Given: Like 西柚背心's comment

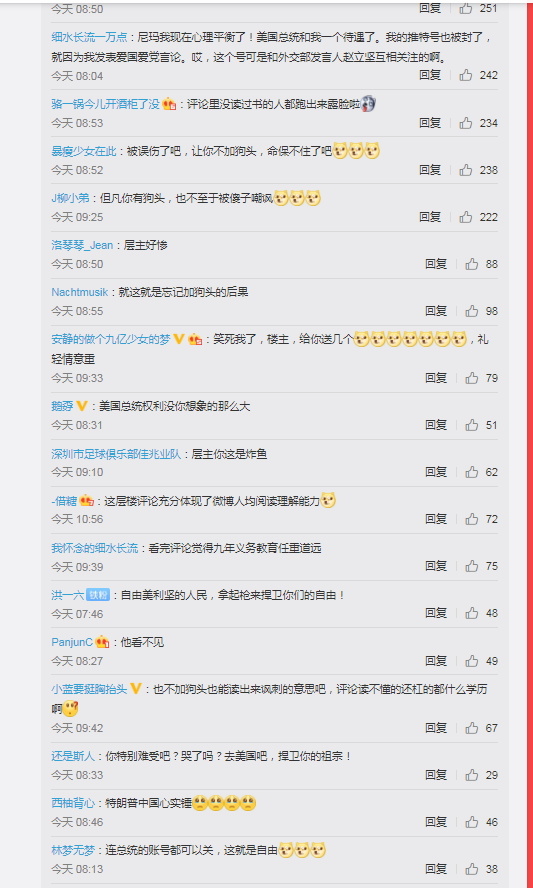Looking at the screenshot, I should (x=471, y=822).
